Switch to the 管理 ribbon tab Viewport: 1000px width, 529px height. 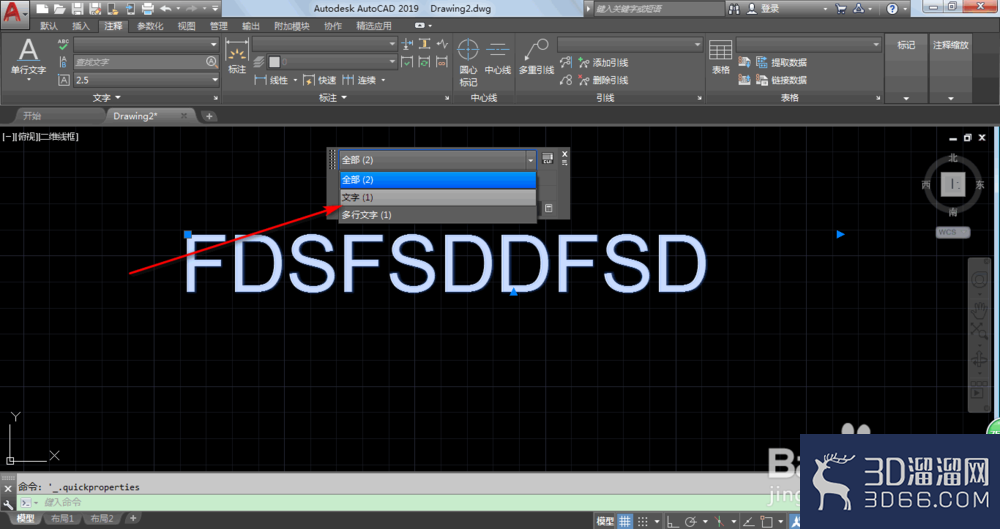pyautogui.click(x=219, y=26)
